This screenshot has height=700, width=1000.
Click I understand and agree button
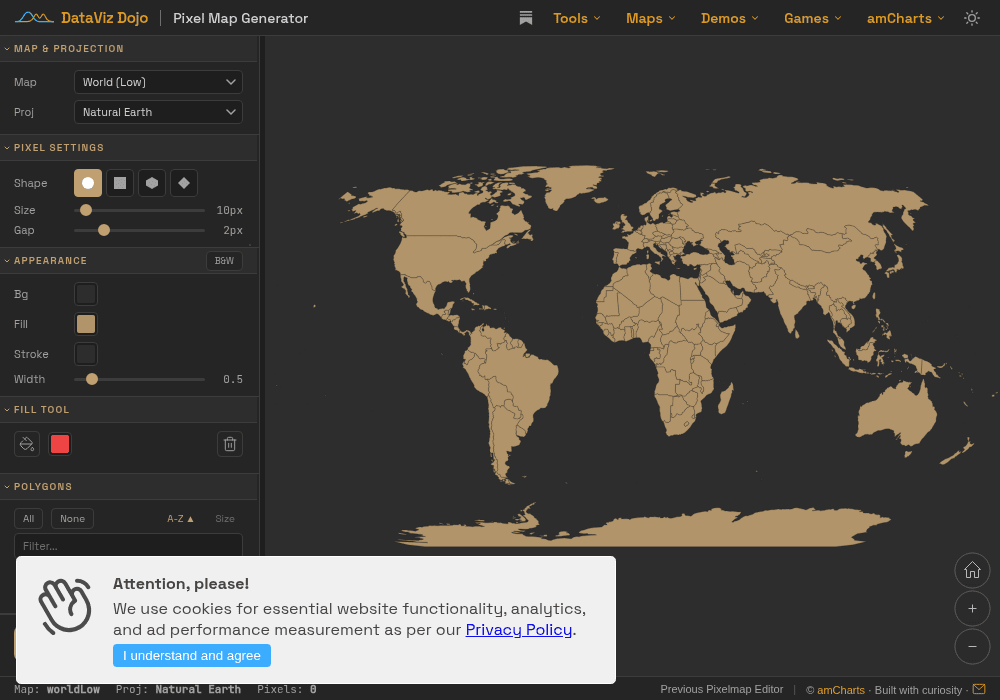pos(192,655)
